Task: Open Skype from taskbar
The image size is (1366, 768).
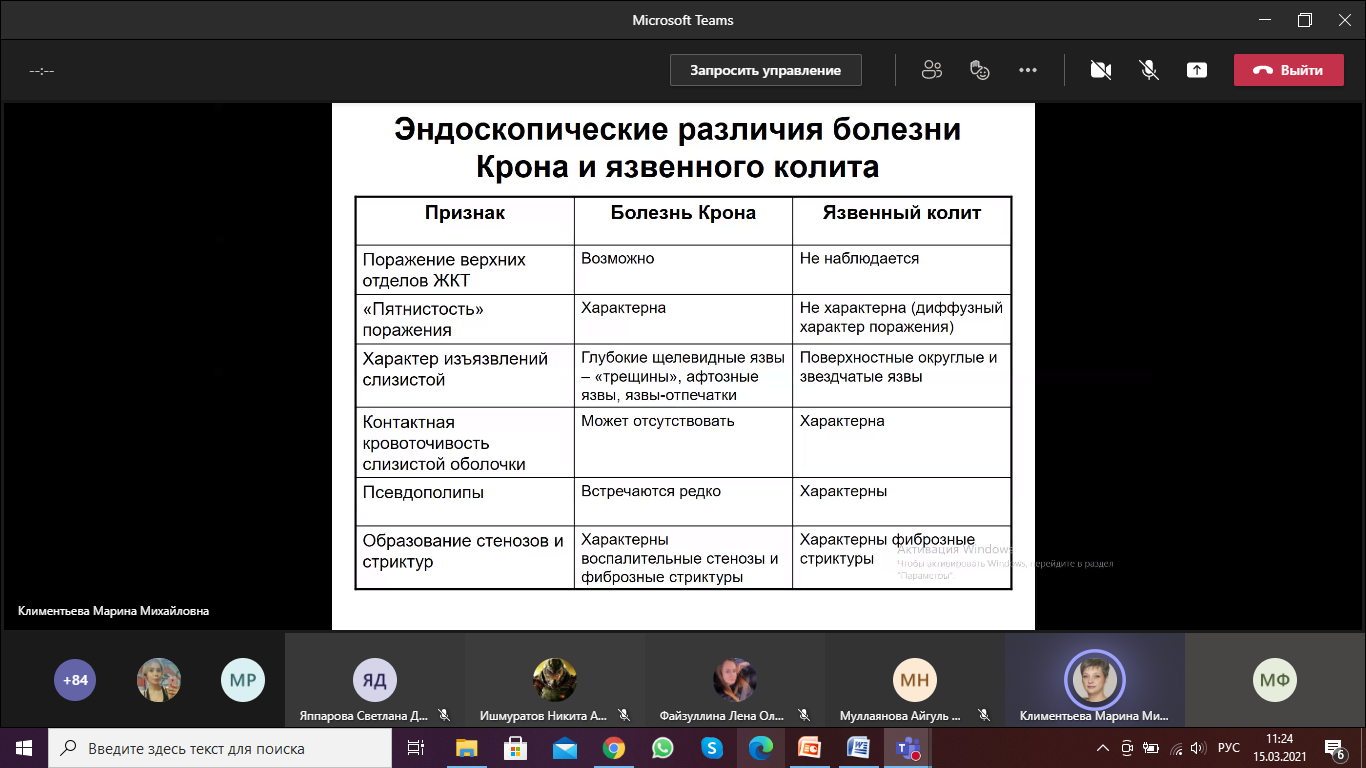Action: [712, 748]
